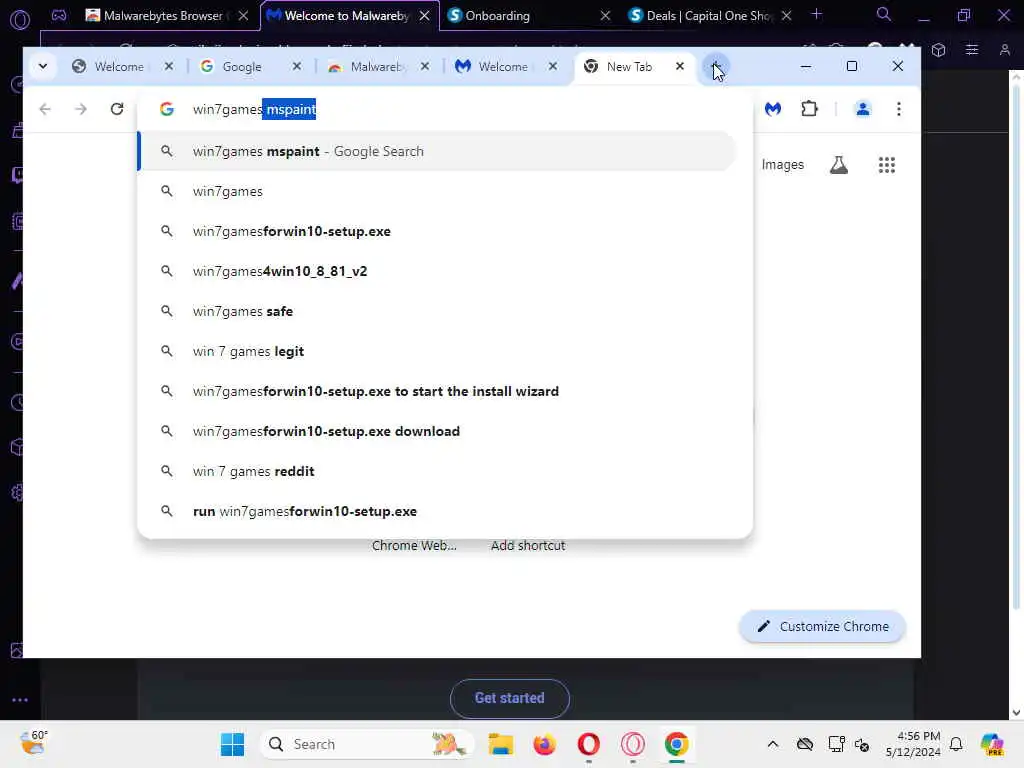Open Opera's cube extensions icon
Viewport: 1024px width, 768px height.
click(x=938, y=50)
